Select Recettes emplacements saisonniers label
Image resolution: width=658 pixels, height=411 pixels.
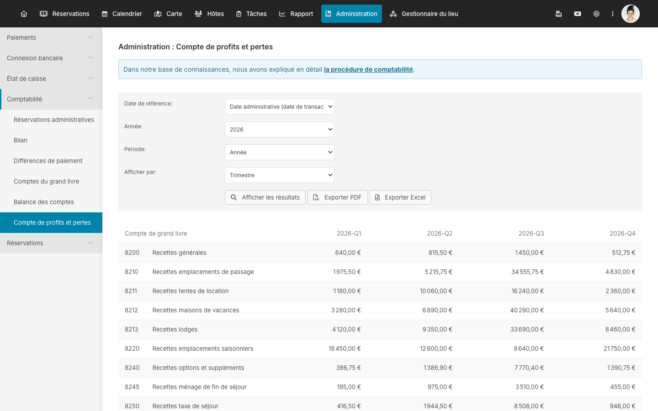tap(203, 348)
